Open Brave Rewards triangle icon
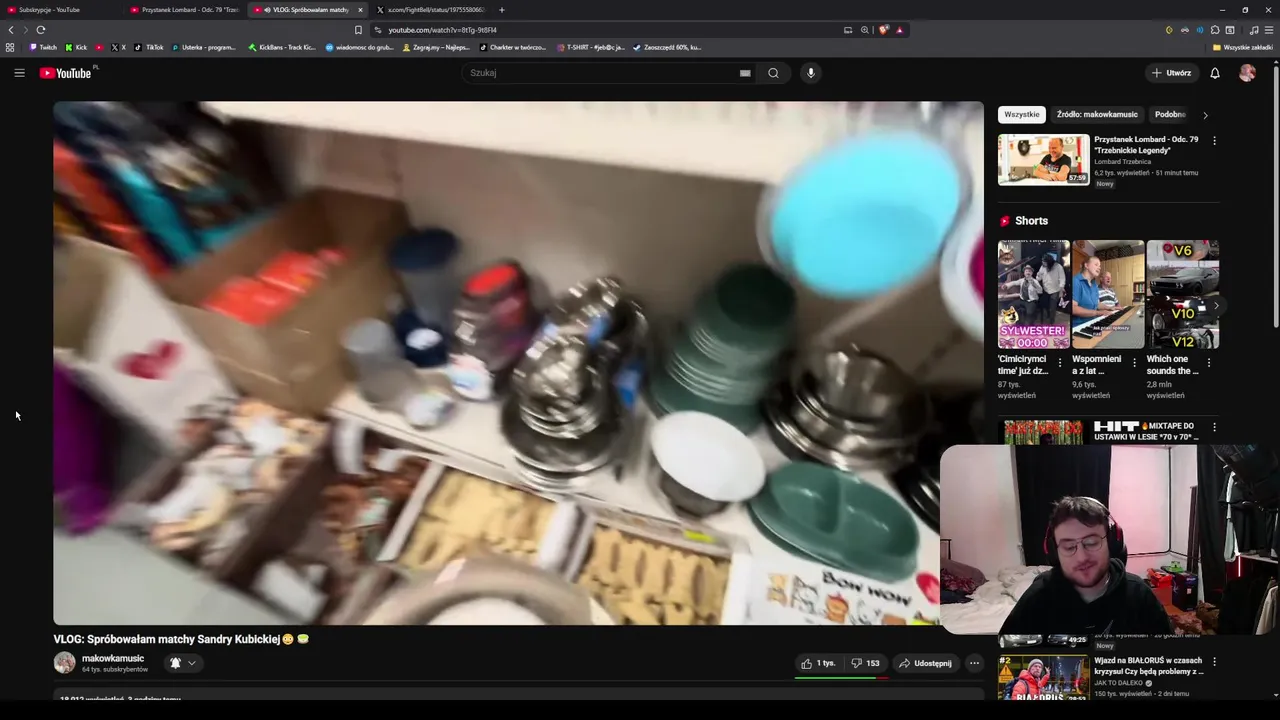1280x720 pixels. 899,30
